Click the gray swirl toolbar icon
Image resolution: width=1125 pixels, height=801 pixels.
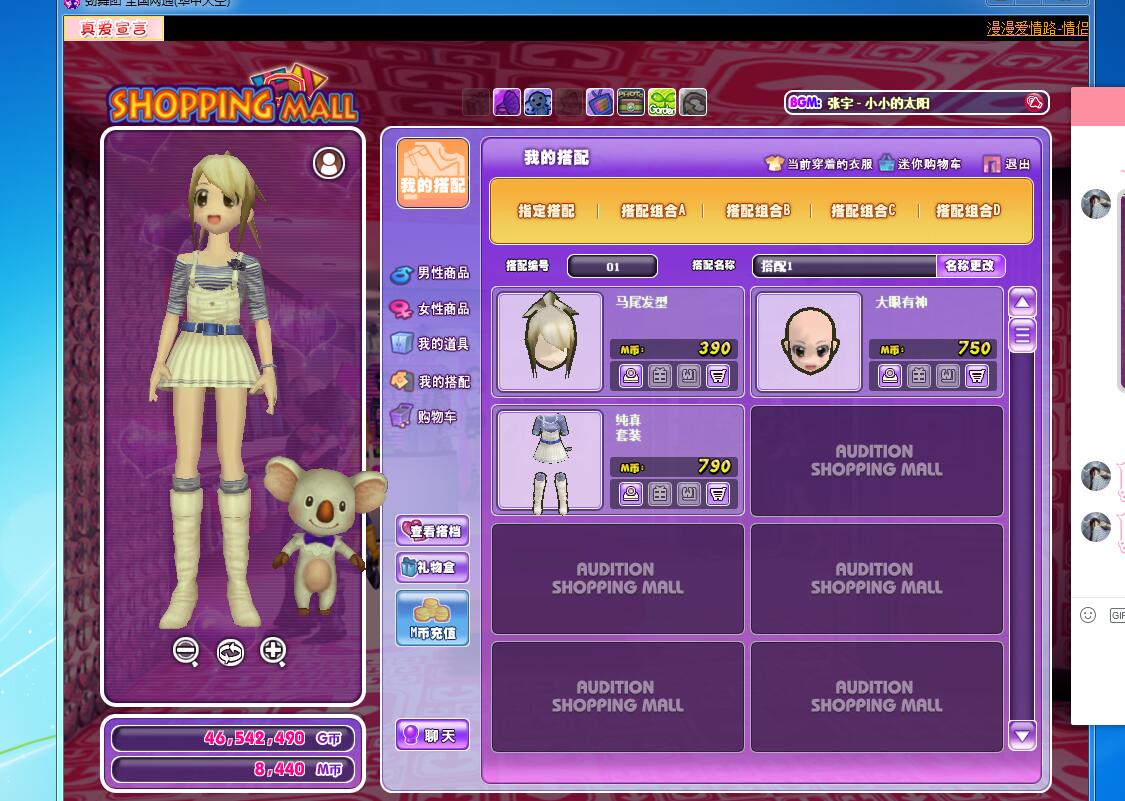(693, 102)
